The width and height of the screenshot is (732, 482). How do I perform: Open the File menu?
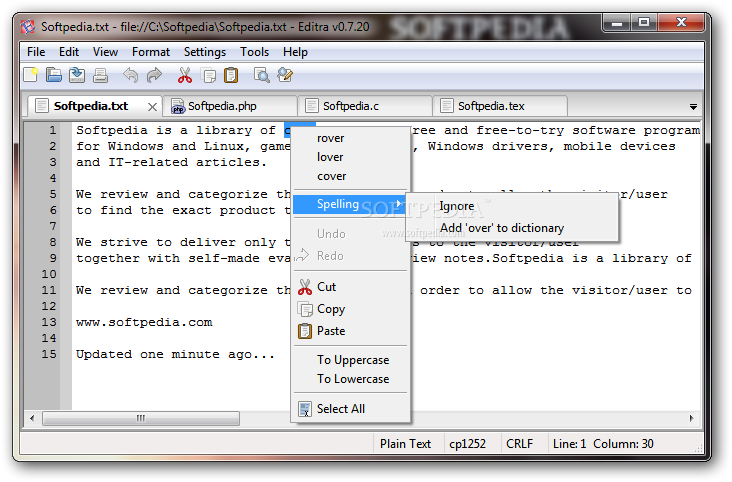36,52
